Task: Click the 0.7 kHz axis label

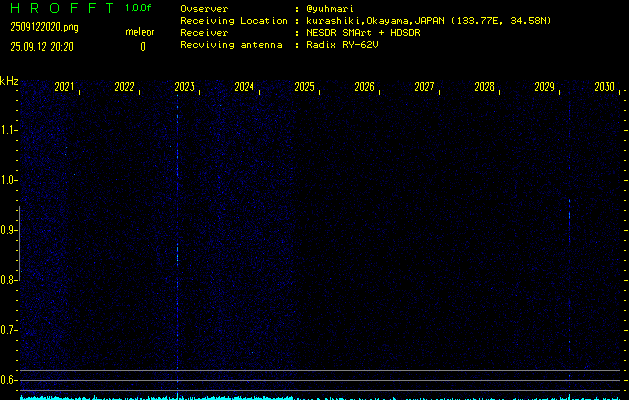Action: [8, 330]
